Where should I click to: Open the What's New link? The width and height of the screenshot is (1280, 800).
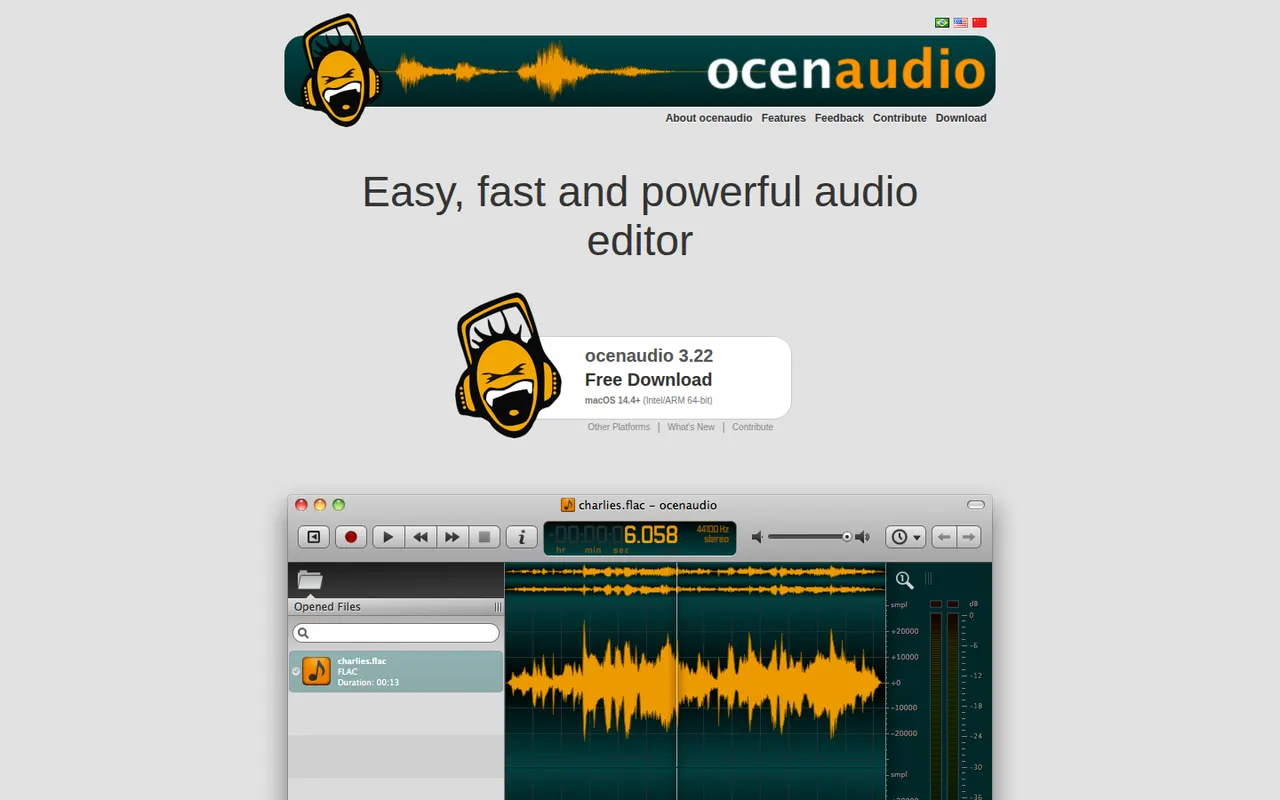point(691,427)
